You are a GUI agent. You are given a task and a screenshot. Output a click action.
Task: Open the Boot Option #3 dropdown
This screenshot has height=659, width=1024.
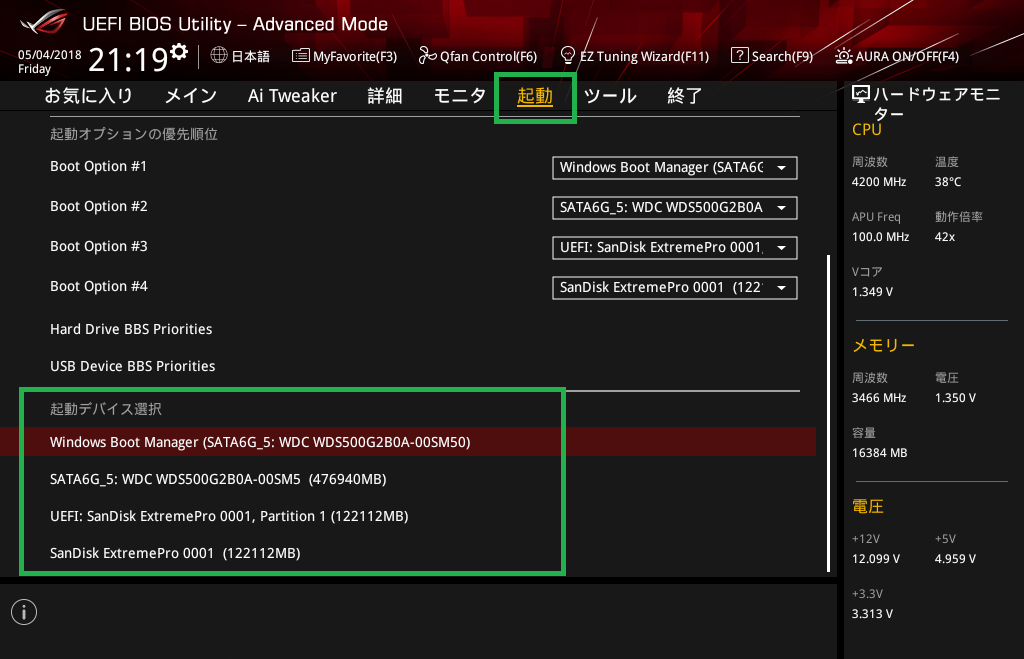pyautogui.click(x=675, y=248)
